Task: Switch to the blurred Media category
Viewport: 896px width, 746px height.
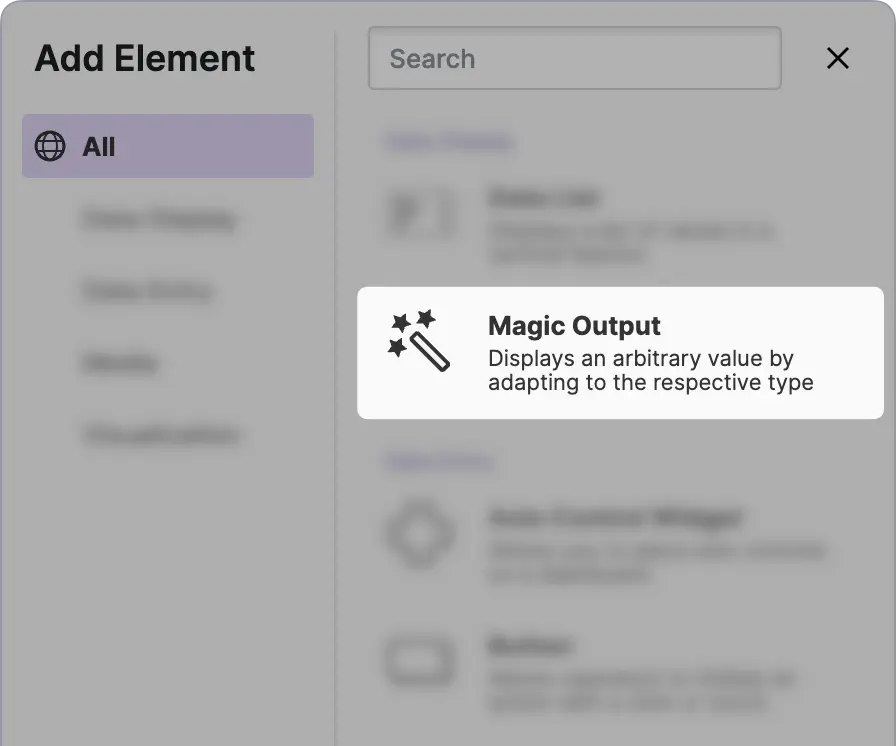Action: click(121, 363)
